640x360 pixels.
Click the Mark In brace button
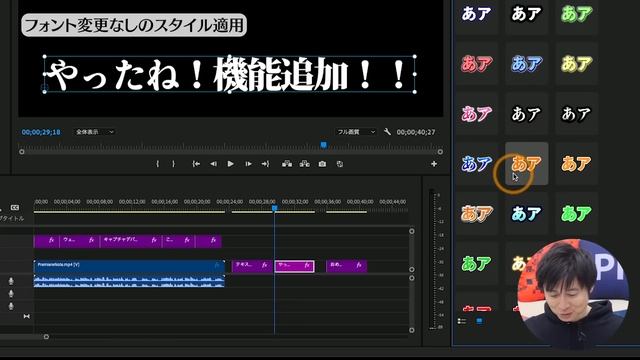(158, 164)
